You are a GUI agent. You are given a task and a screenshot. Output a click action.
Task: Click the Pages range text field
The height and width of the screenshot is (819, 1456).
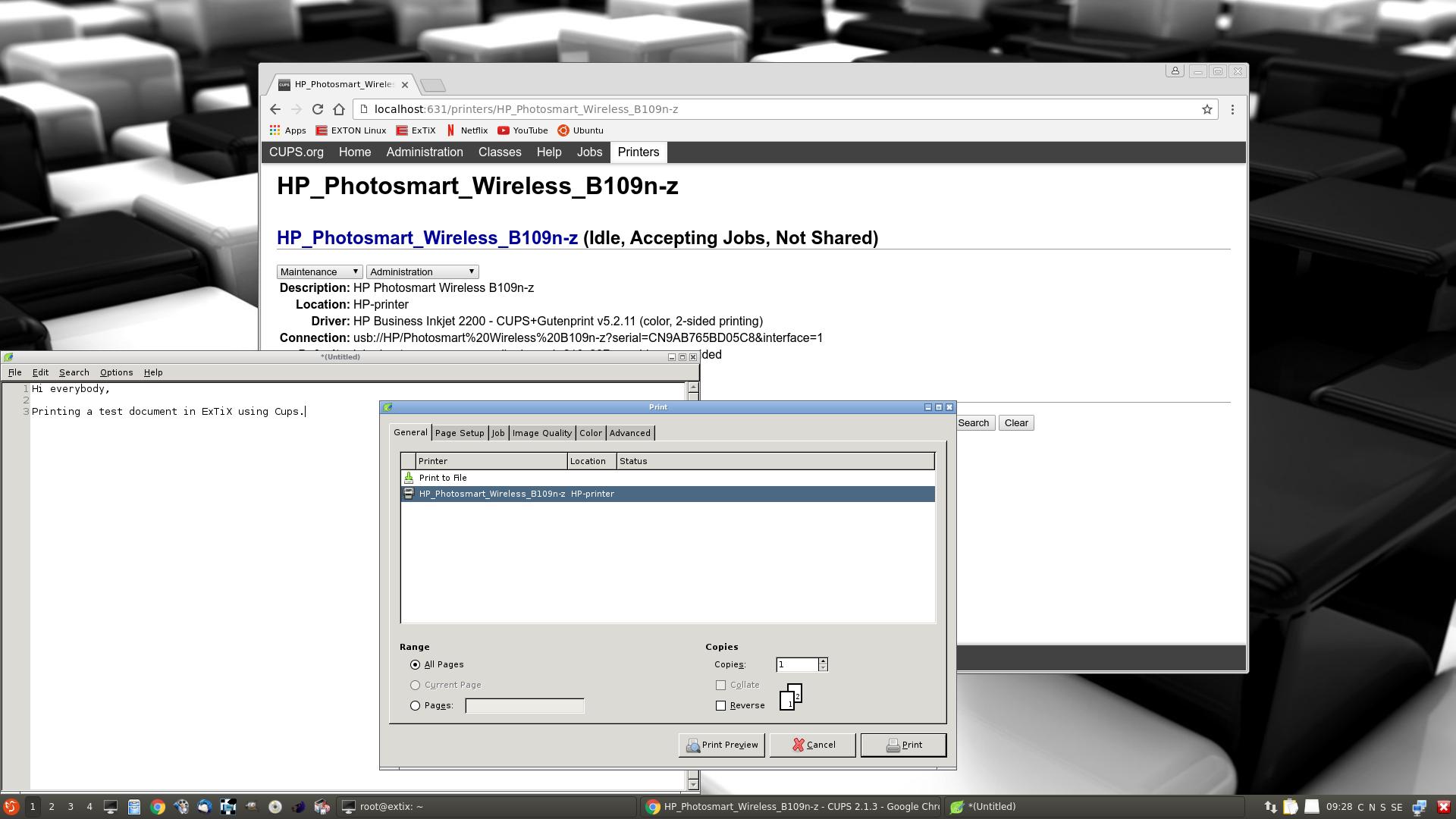pyautogui.click(x=525, y=705)
